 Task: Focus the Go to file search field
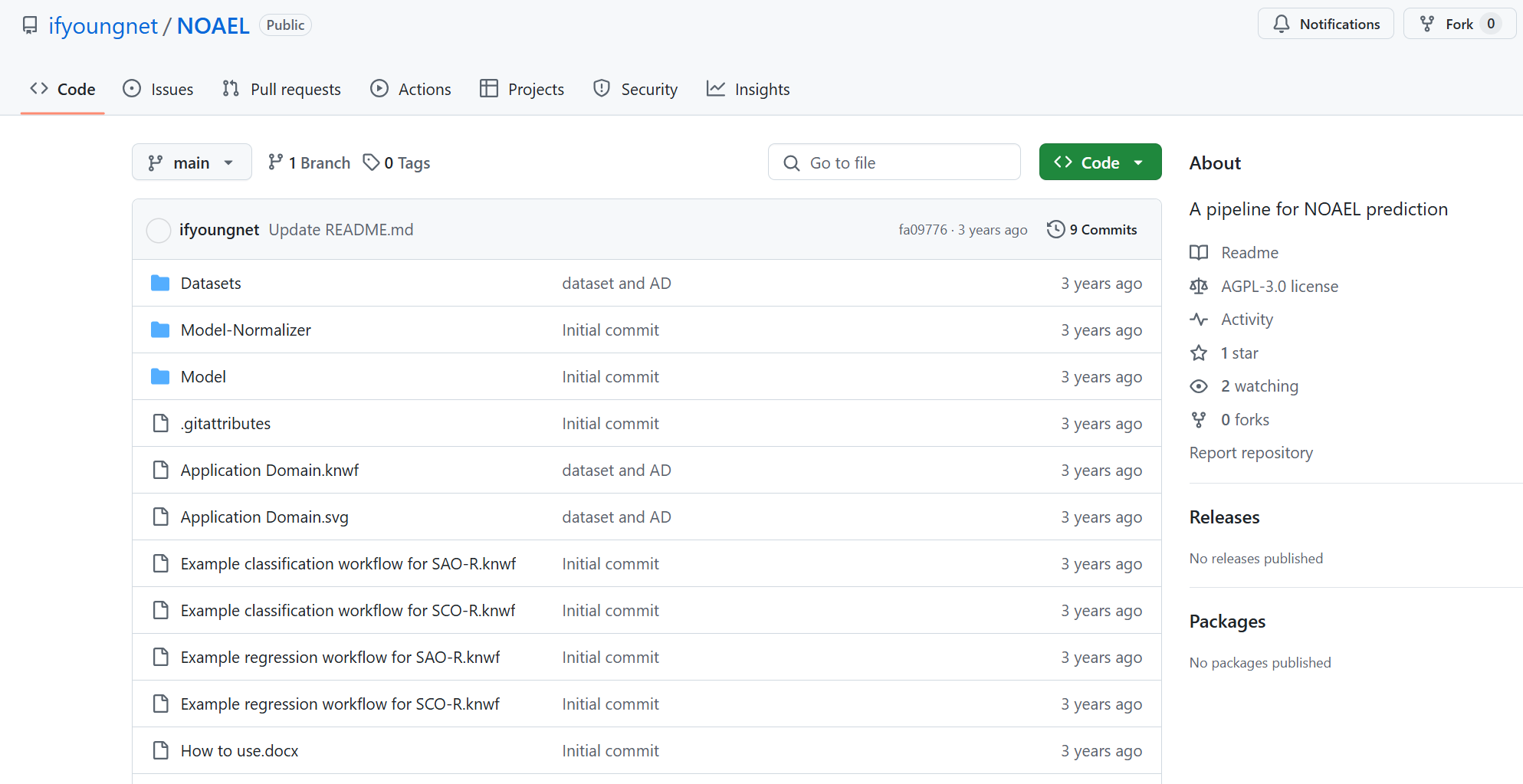894,162
